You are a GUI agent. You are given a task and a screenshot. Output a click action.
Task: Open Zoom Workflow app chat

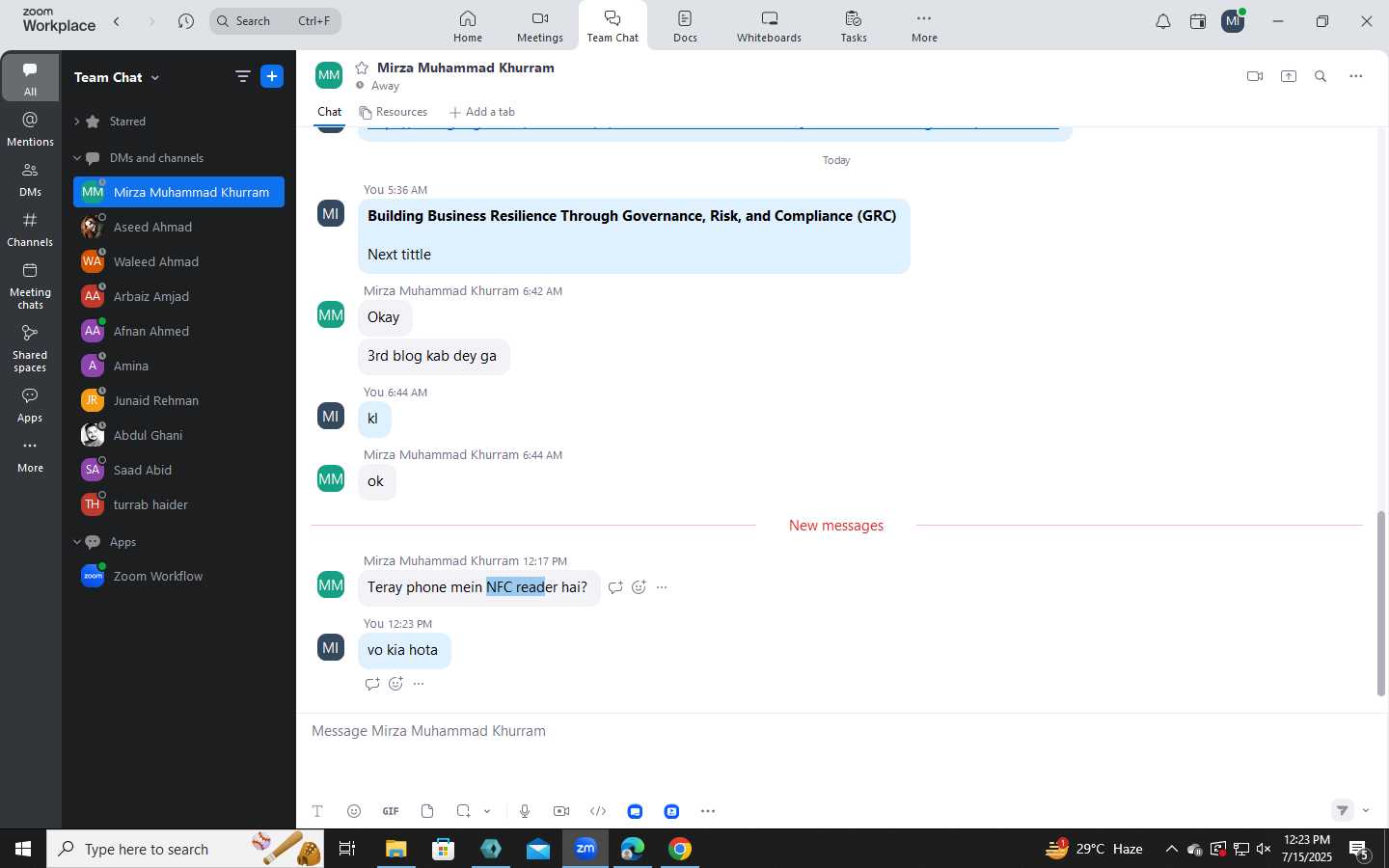[x=178, y=576]
